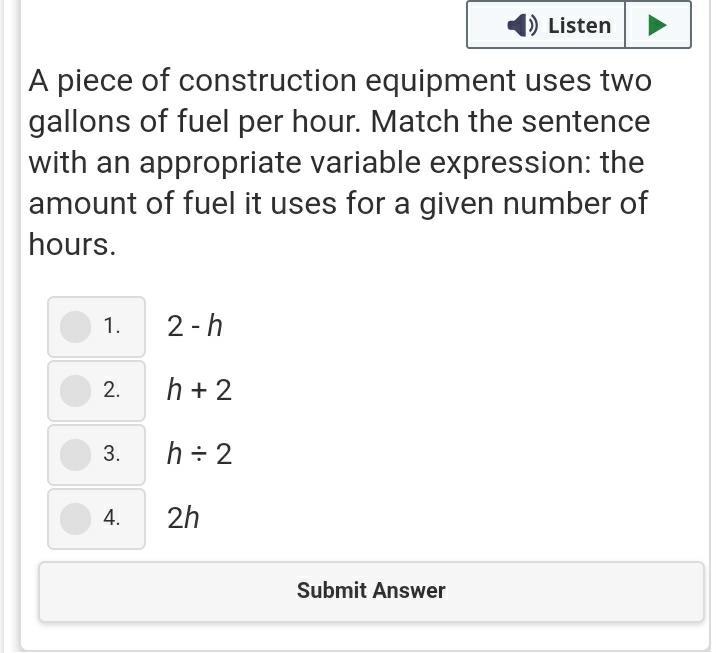Click the speaker icon on Listen button
This screenshot has height=653, width=716.
point(522,25)
